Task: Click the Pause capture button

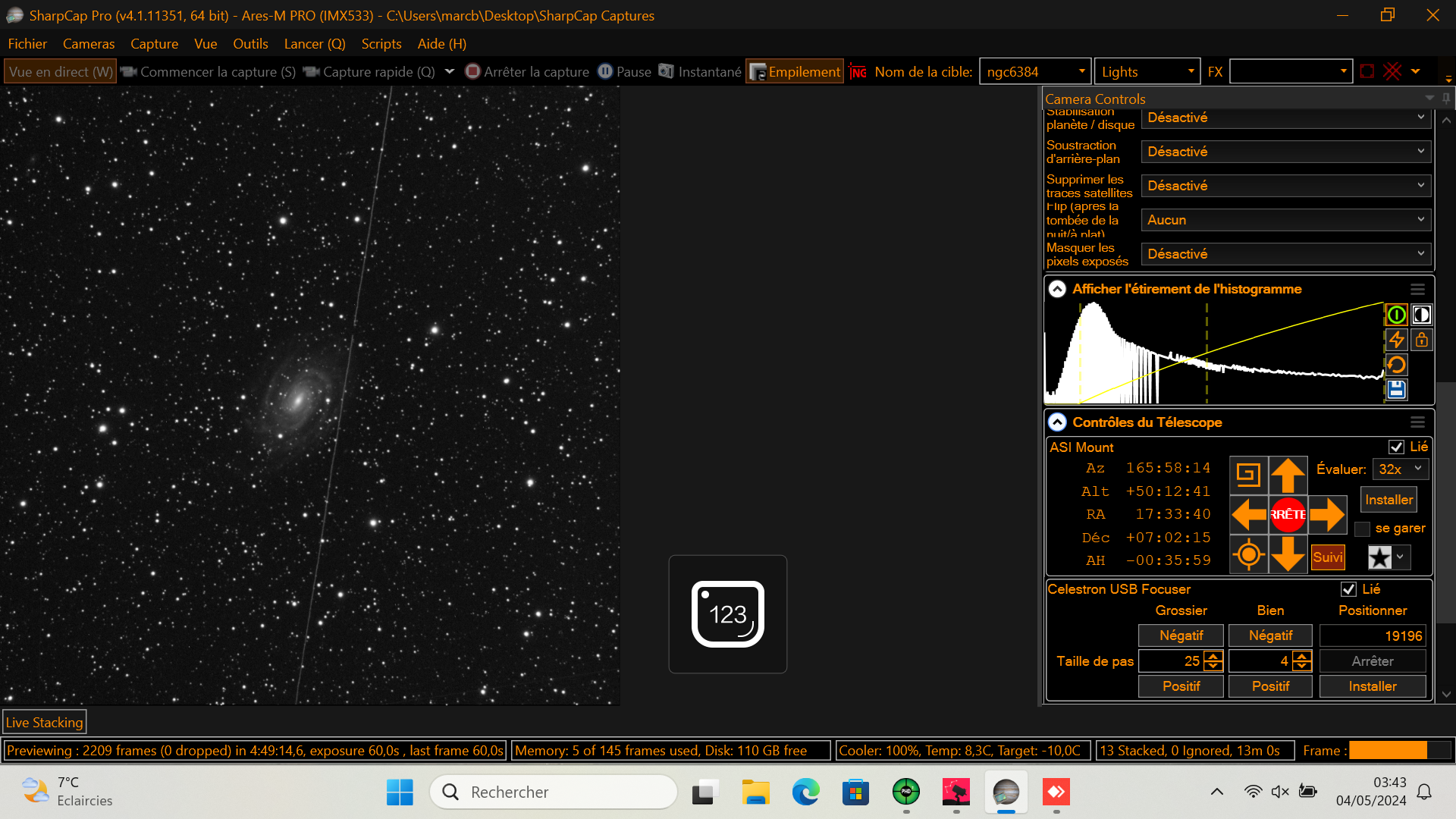Action: pos(625,71)
